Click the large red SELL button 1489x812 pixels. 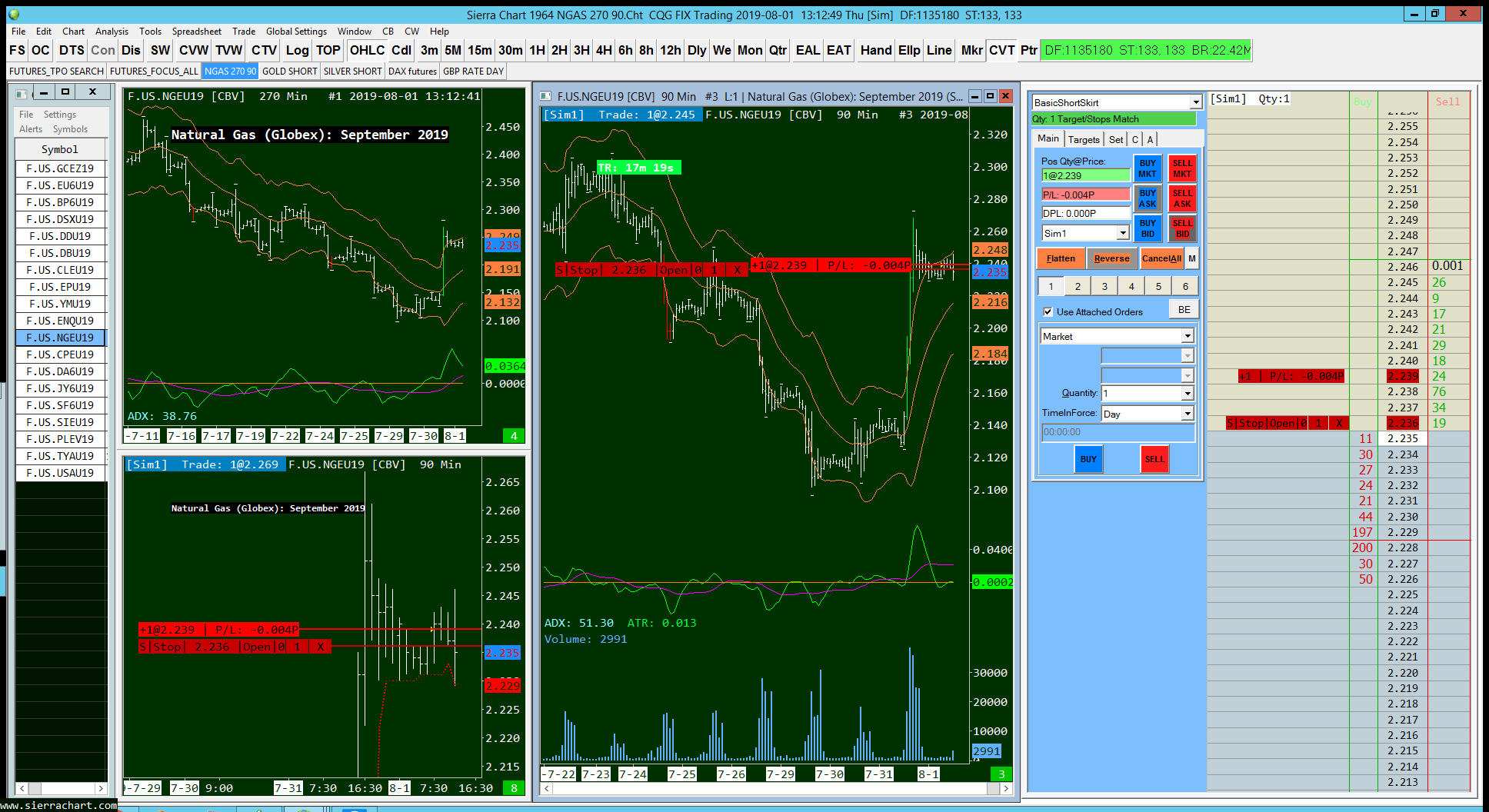pyautogui.click(x=1154, y=459)
